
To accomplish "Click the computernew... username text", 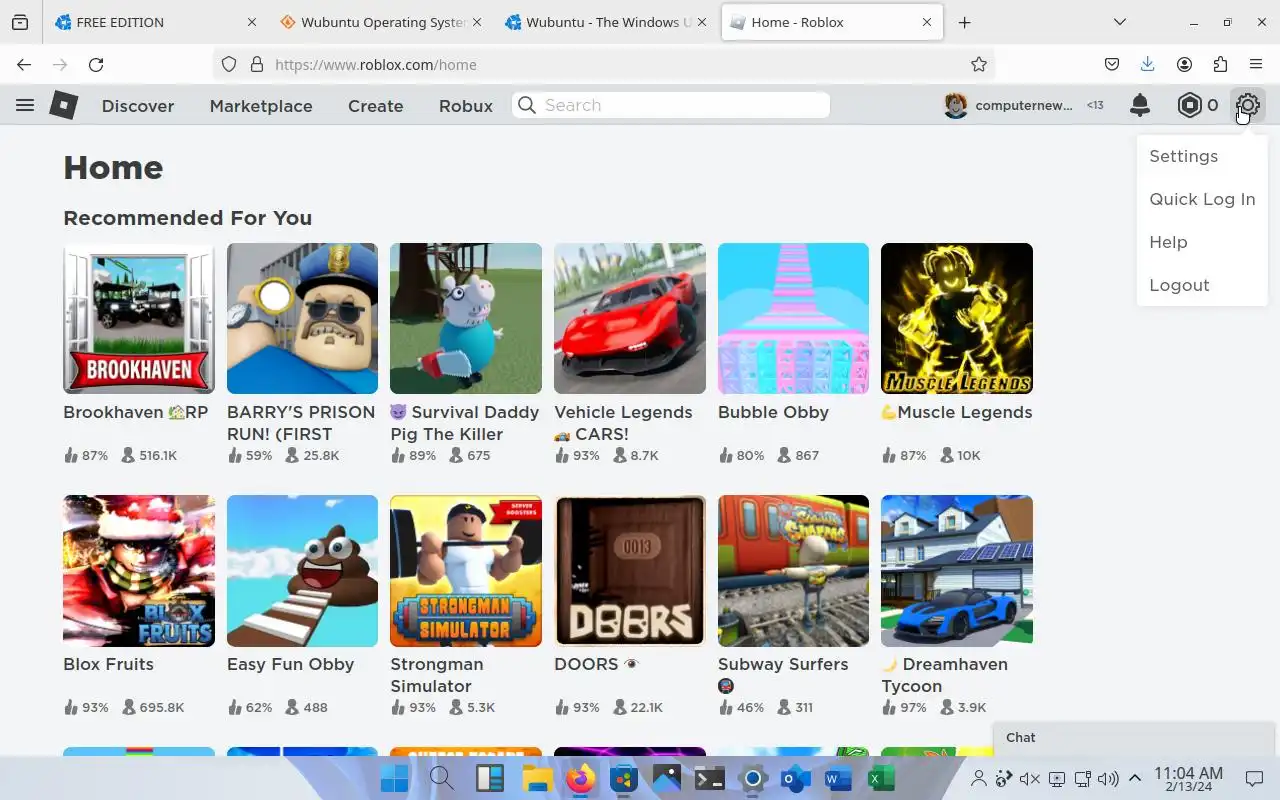I will tap(1024, 105).
